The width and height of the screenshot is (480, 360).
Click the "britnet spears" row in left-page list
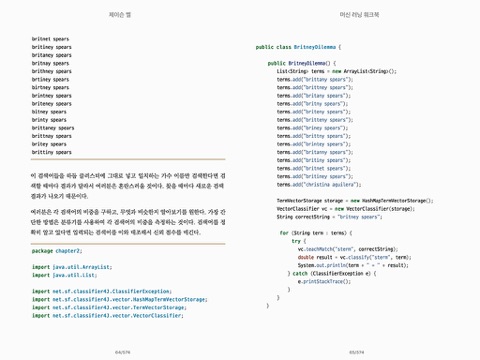tap(50, 39)
